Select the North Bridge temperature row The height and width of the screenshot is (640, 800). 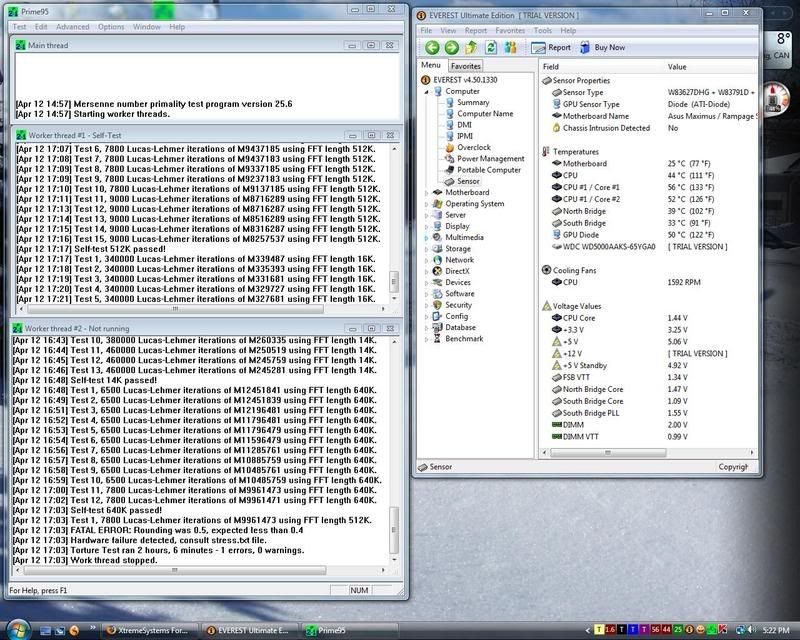pyautogui.click(x=648, y=211)
